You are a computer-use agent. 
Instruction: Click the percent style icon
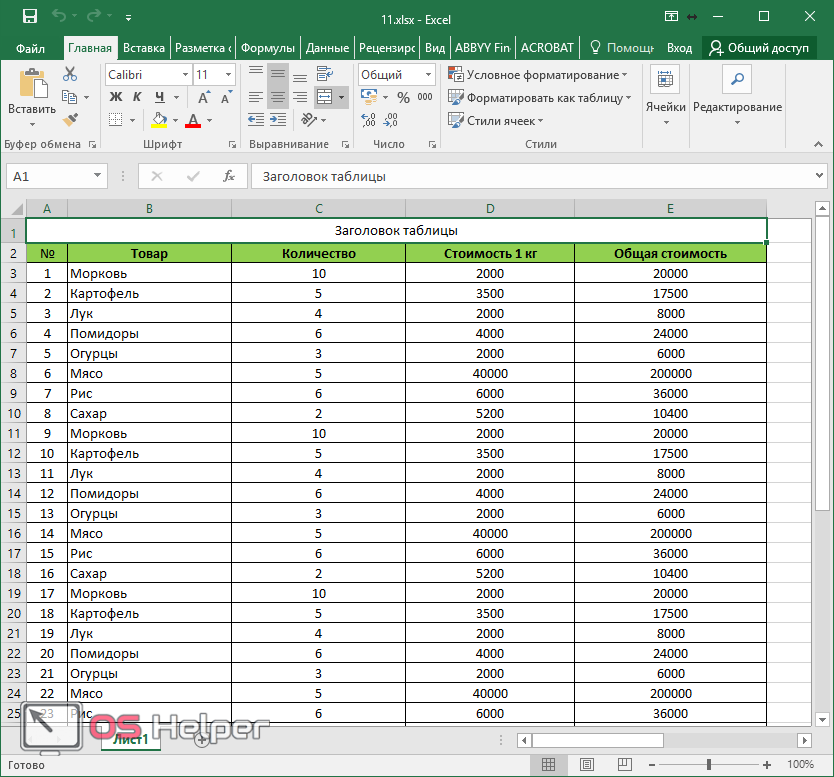(403, 97)
